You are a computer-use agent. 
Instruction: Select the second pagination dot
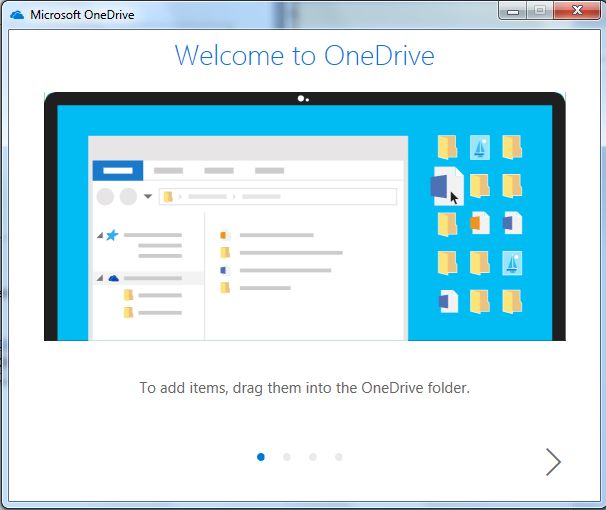coord(287,457)
